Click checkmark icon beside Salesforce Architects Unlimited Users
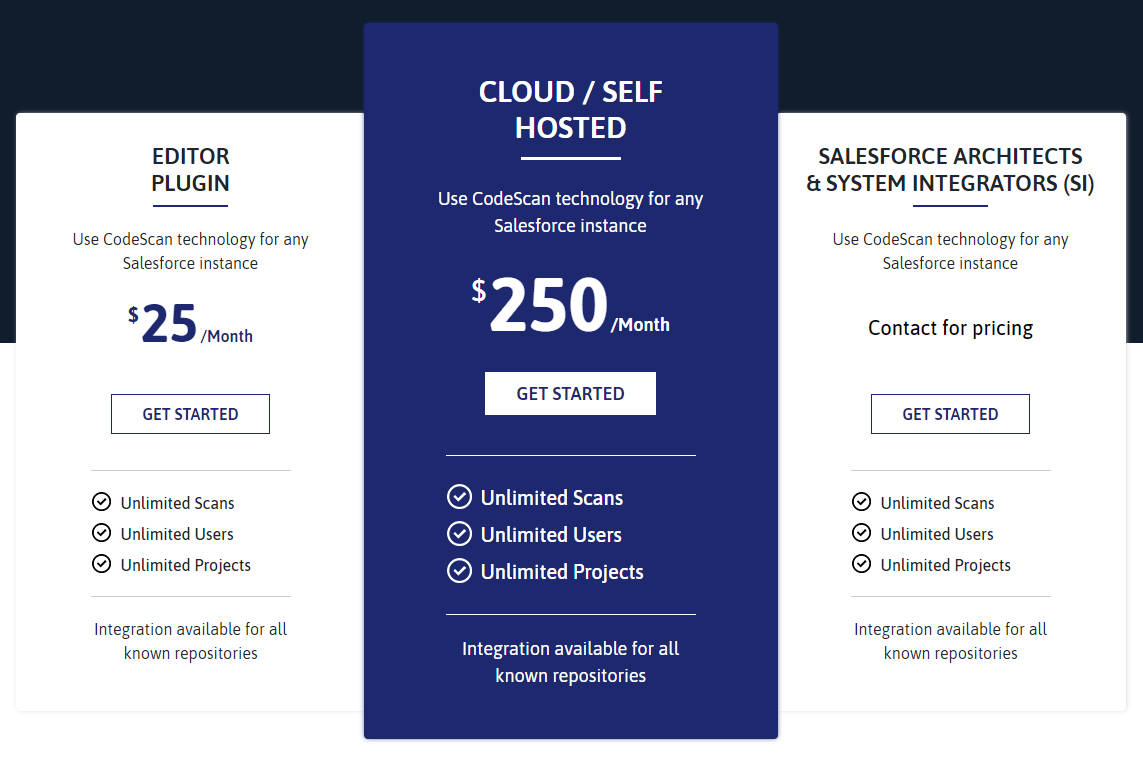Viewport: 1143px width, 761px height. coord(861,533)
